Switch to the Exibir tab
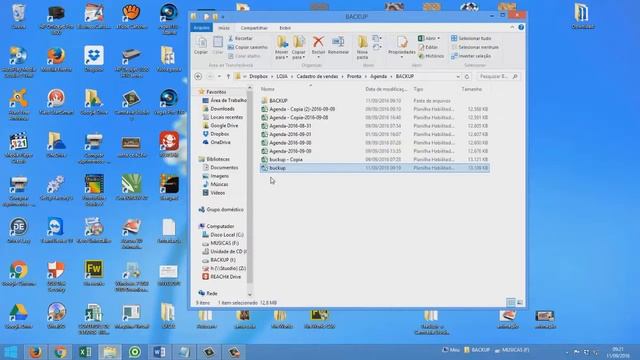The width and height of the screenshot is (640, 360). pyautogui.click(x=285, y=28)
